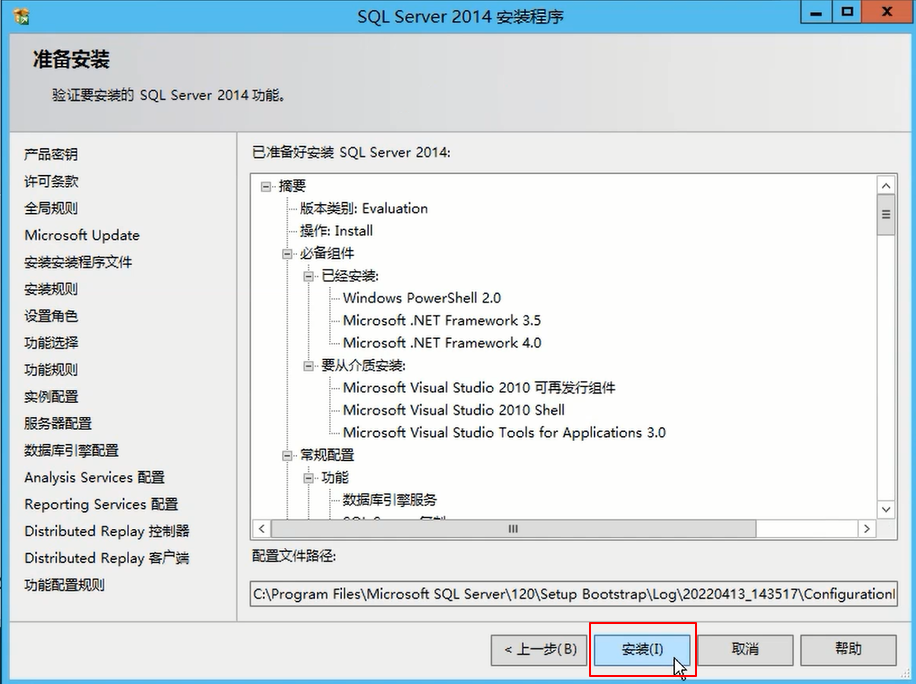This screenshot has height=684, width=916.
Task: Select the 版本类别: Evaluation row
Action: pyautogui.click(x=363, y=209)
